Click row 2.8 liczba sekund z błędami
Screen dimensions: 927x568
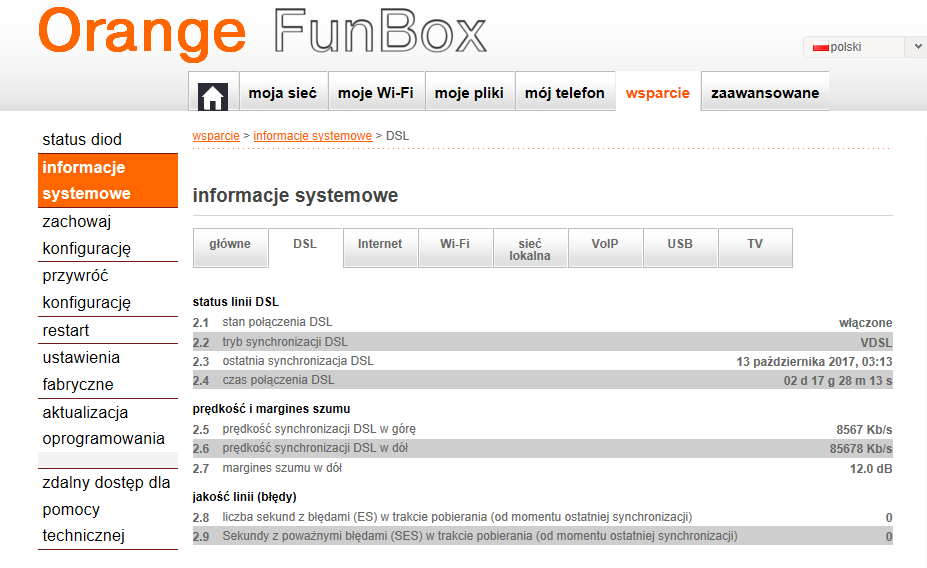pos(543,517)
